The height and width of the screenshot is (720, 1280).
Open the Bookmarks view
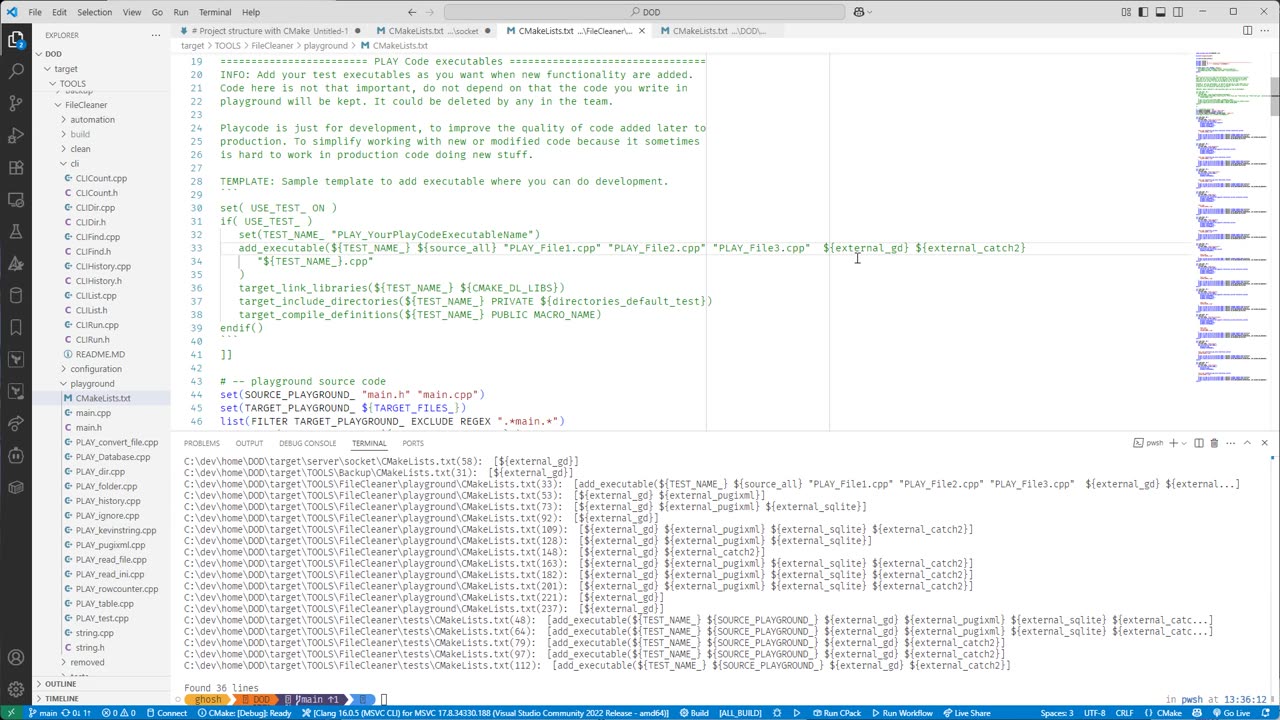[16, 328]
